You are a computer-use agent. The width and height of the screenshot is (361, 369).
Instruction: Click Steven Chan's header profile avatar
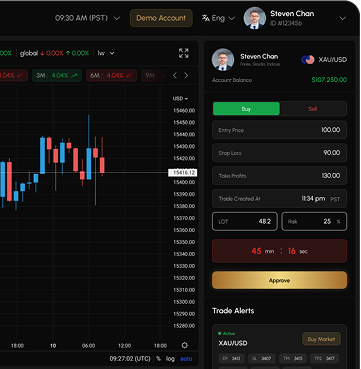point(255,18)
